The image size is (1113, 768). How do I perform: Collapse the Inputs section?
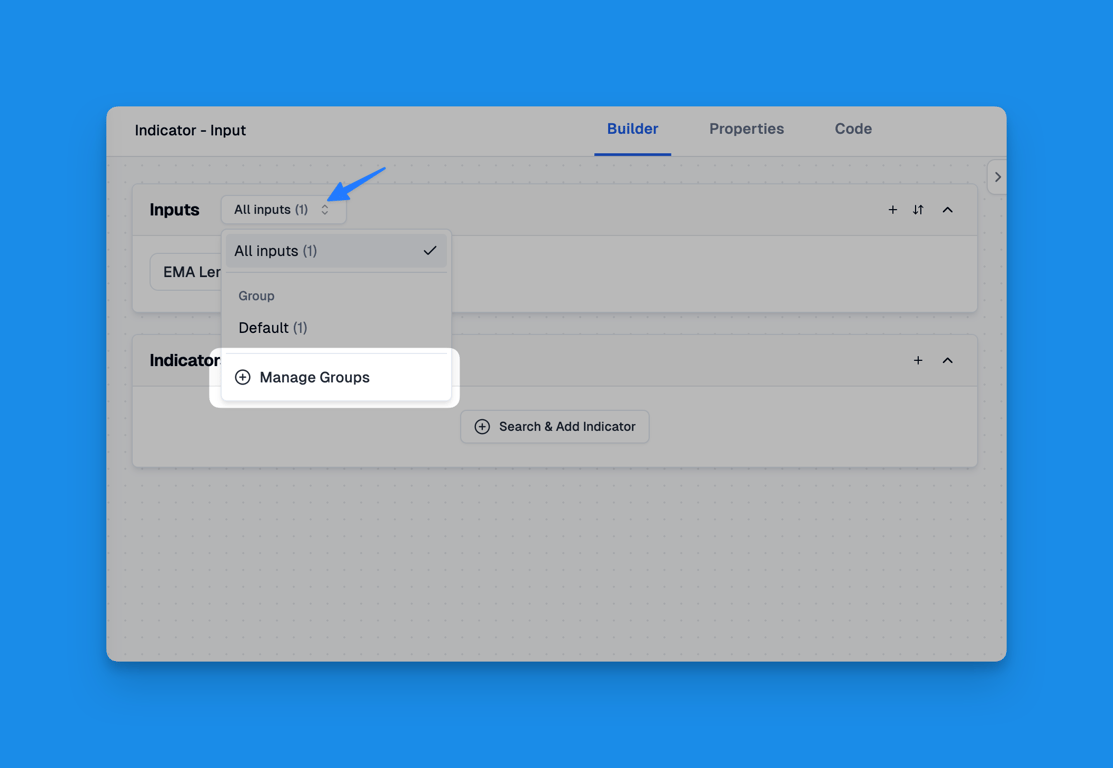pyautogui.click(x=947, y=210)
